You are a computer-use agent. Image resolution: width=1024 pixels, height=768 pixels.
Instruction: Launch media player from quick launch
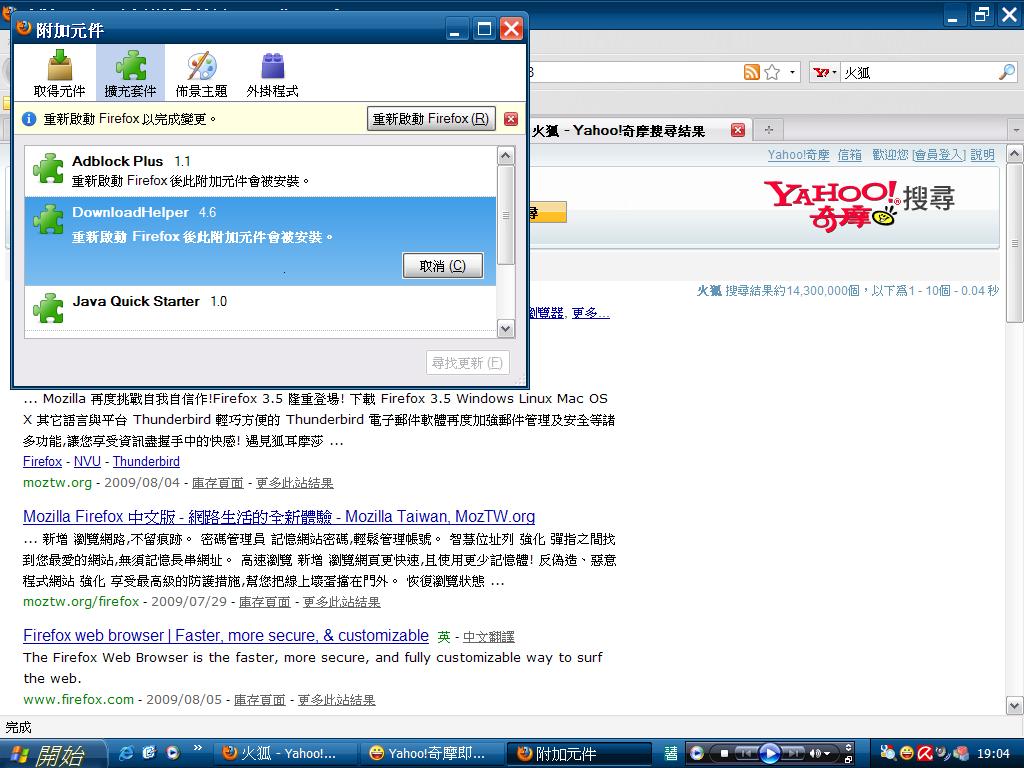pos(172,753)
